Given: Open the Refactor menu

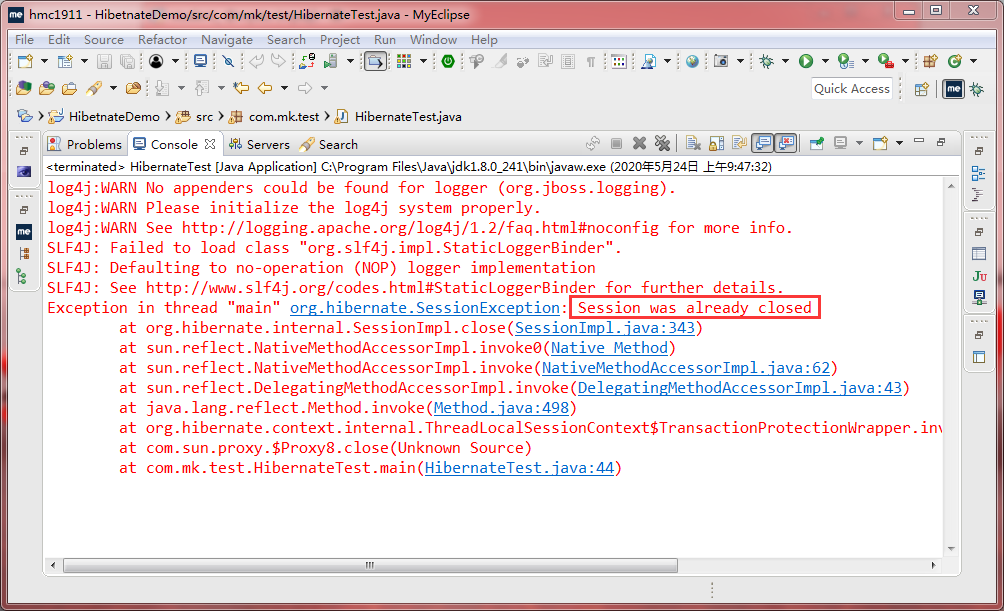Looking at the screenshot, I should [162, 40].
